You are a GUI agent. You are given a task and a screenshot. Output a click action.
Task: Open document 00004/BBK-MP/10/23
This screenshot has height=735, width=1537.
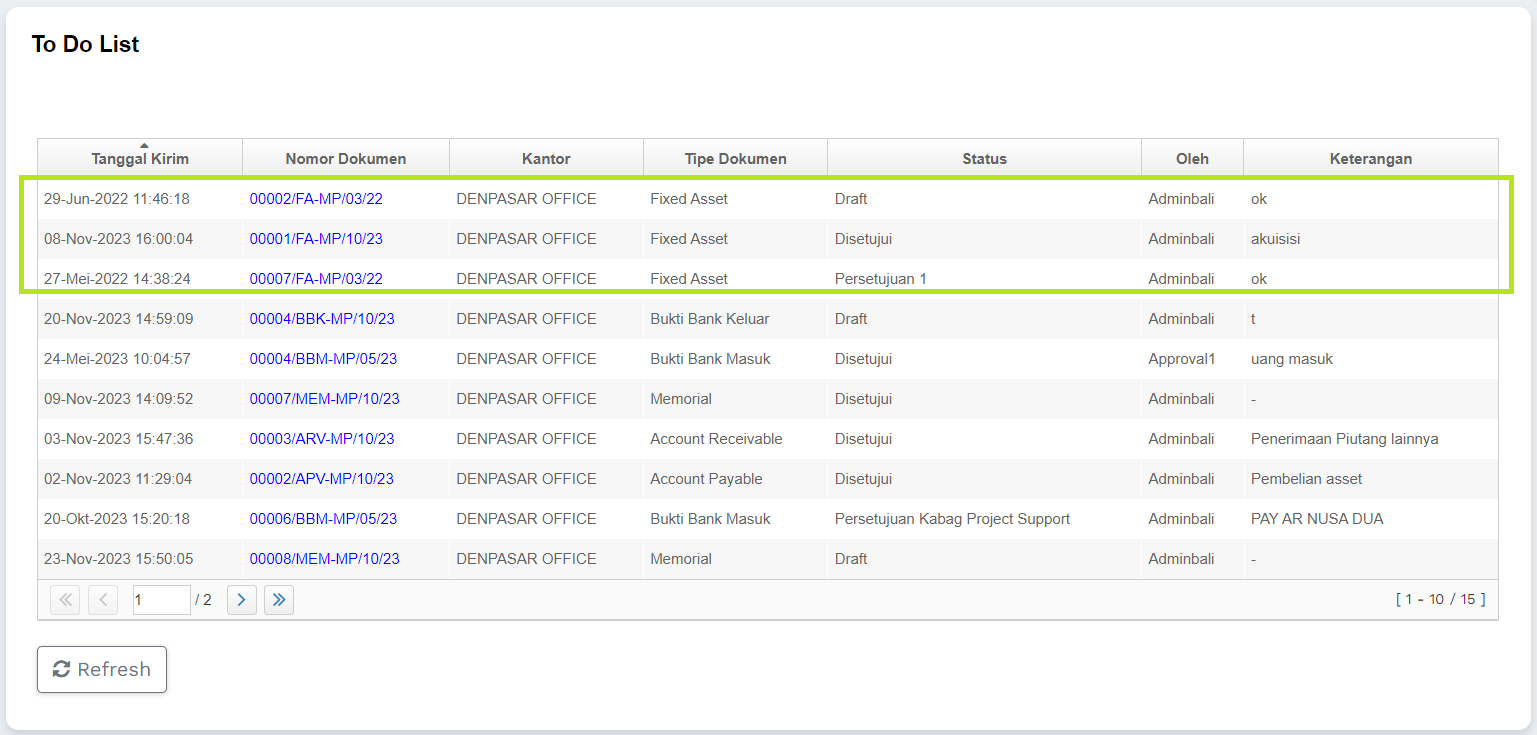322,319
